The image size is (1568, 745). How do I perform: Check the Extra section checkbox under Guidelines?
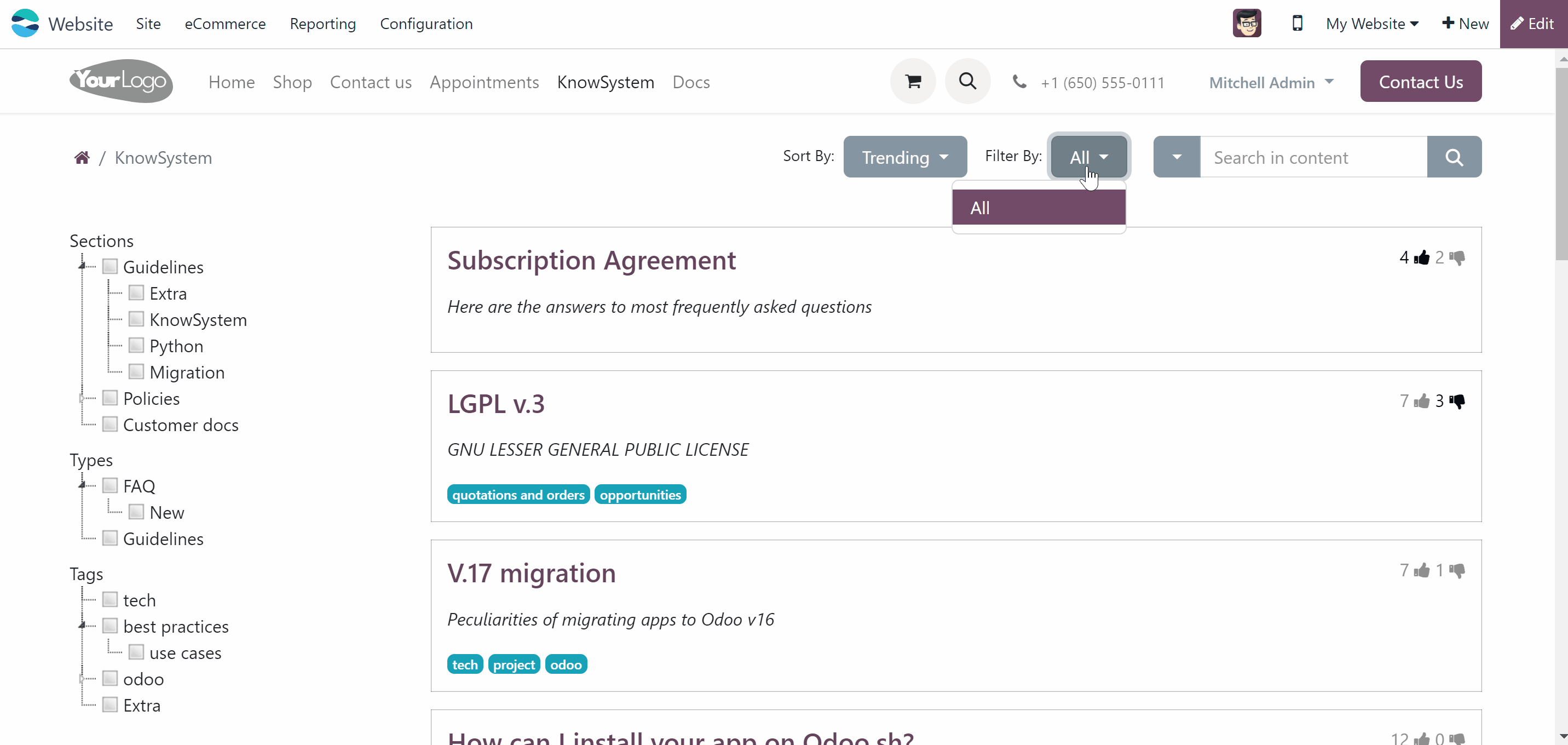coord(136,293)
